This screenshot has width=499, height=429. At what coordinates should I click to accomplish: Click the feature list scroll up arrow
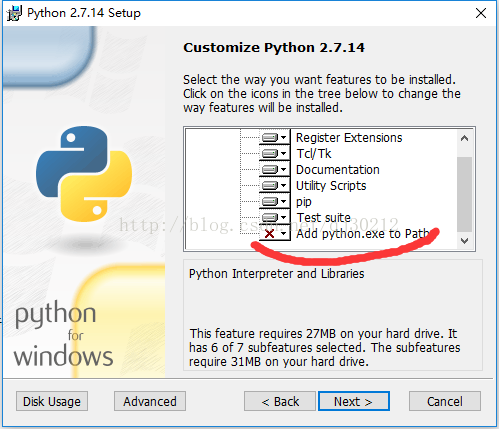click(464, 138)
